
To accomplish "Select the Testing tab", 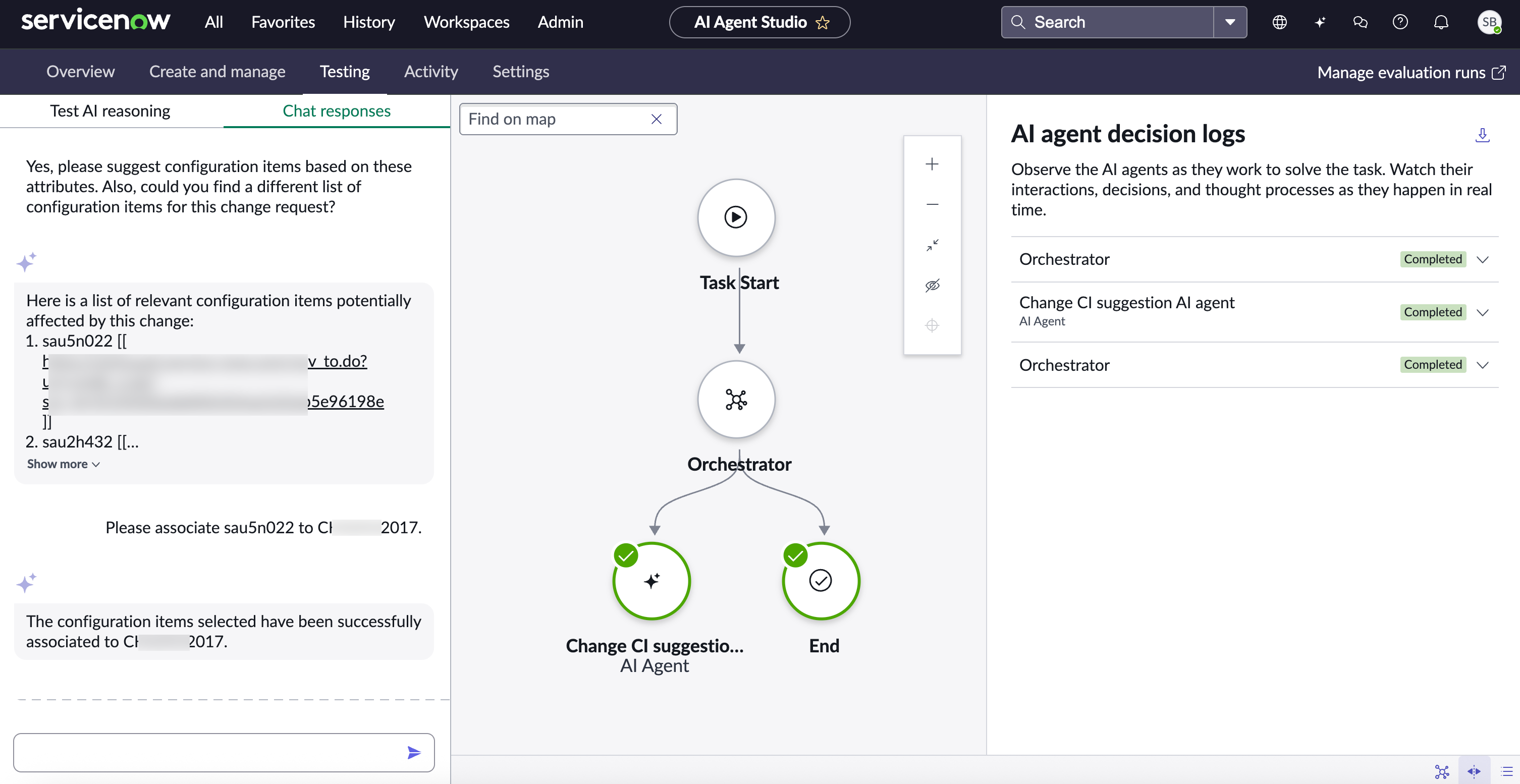I will [x=345, y=71].
